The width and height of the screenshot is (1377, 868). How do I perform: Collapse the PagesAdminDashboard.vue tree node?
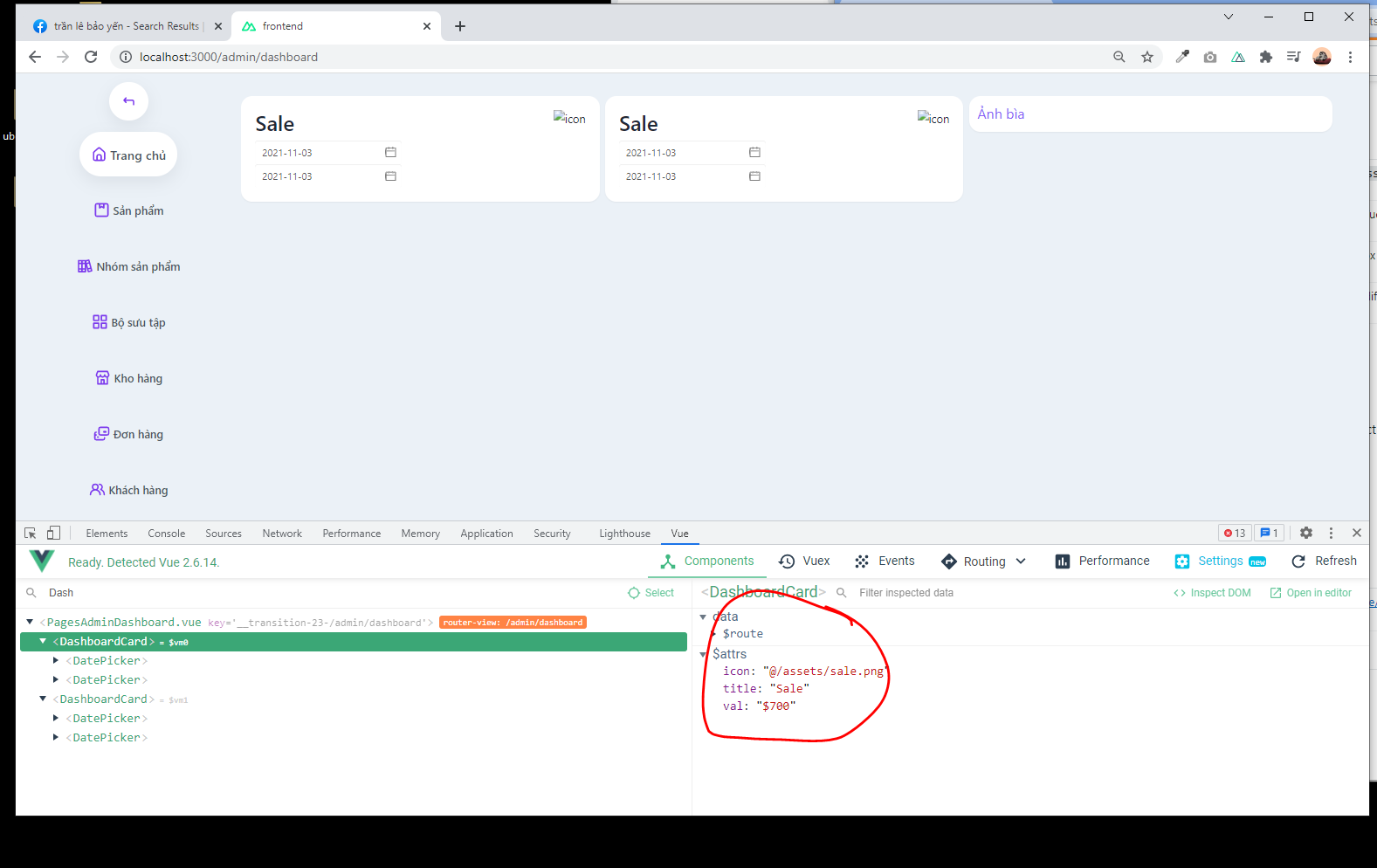(30, 622)
